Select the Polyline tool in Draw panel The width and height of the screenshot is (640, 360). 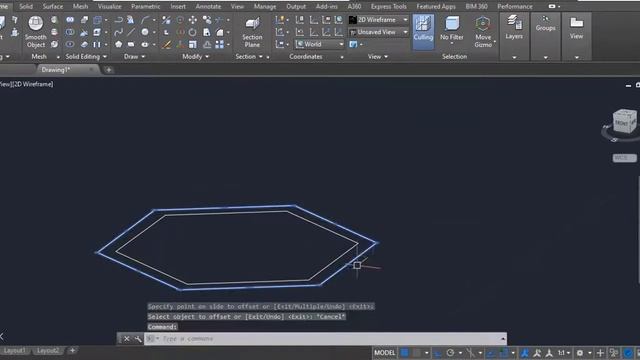click(x=119, y=20)
